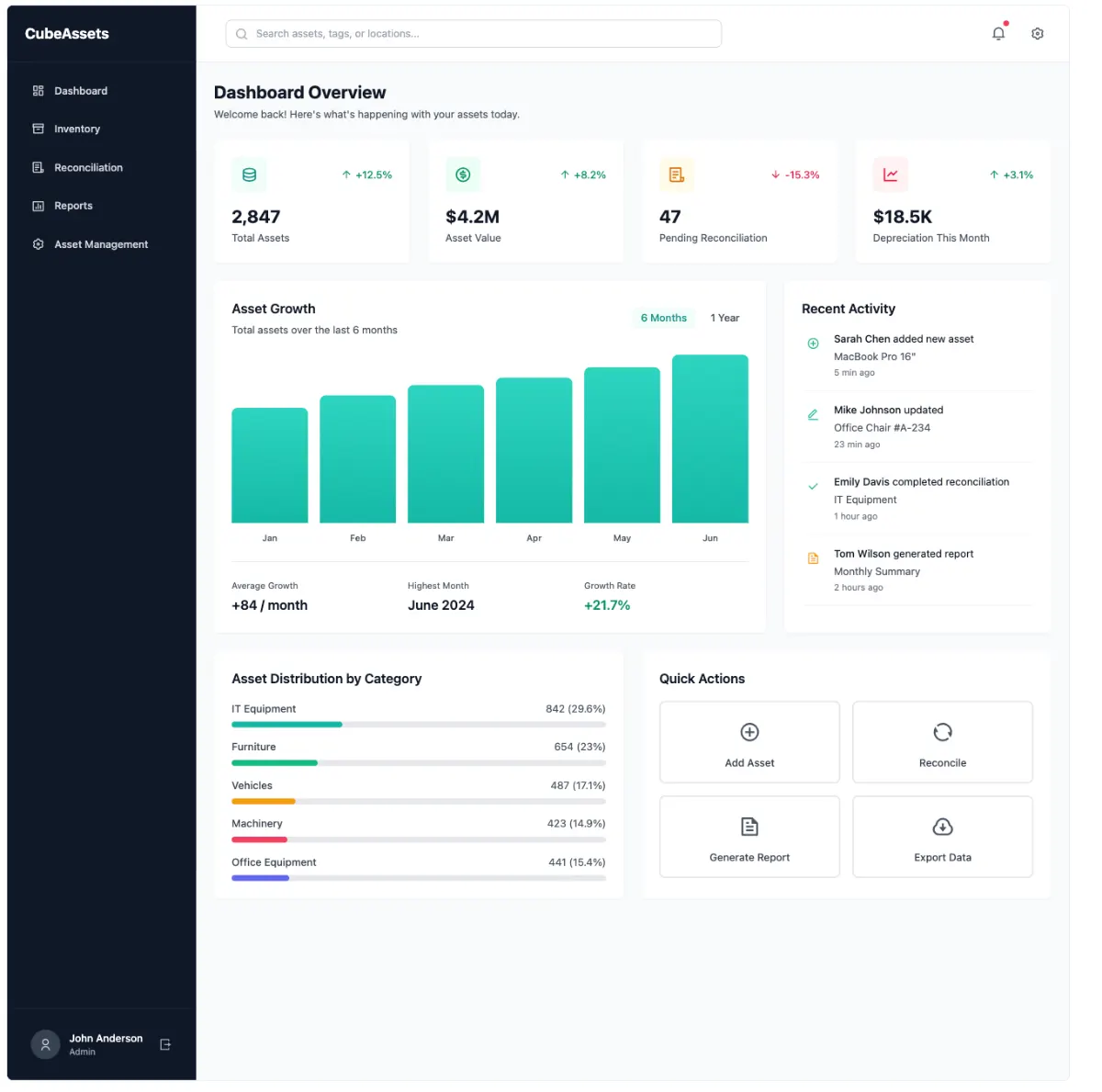Viewport: 1102px width, 1092px height.
Task: Open the Inventory section icon
Action: click(38, 129)
